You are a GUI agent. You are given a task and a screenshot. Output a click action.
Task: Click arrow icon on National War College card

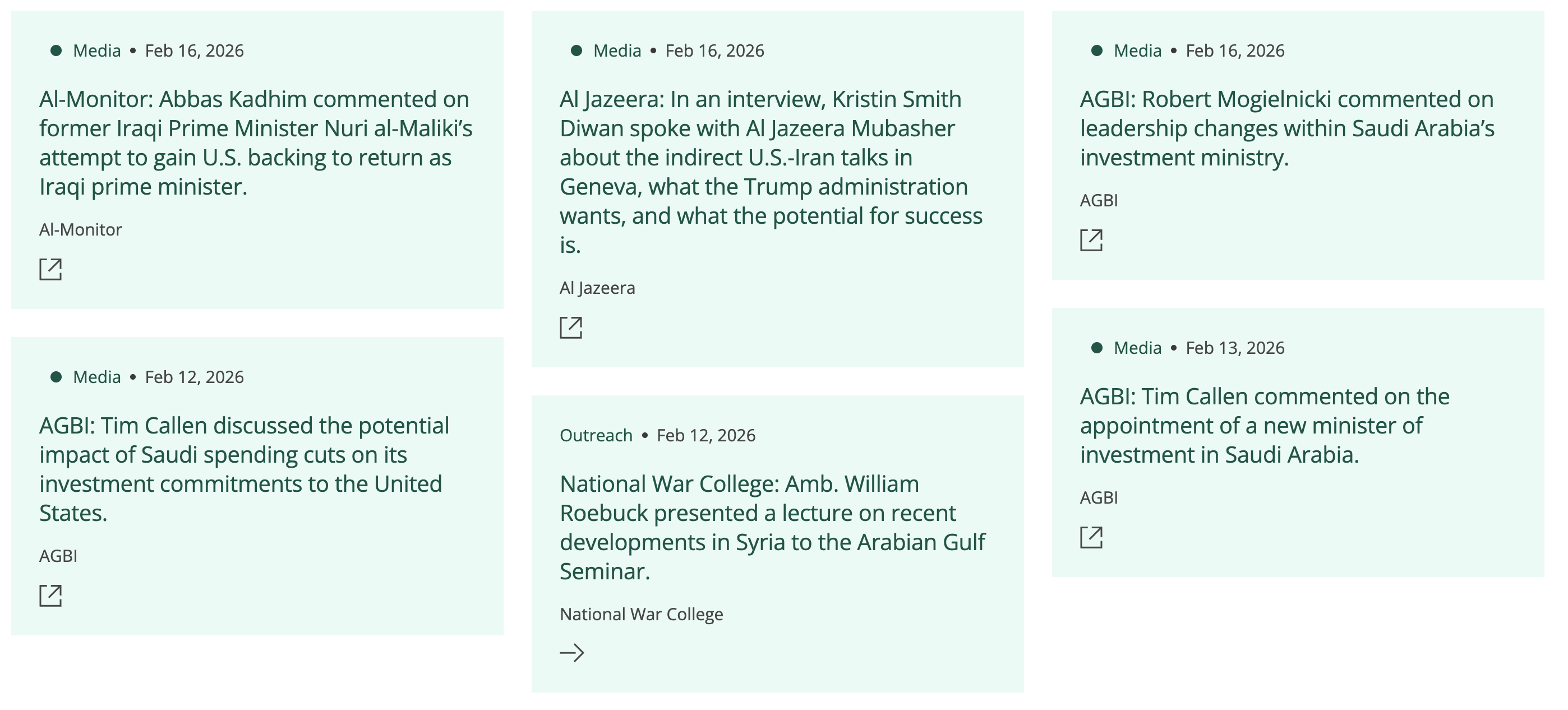click(x=571, y=653)
